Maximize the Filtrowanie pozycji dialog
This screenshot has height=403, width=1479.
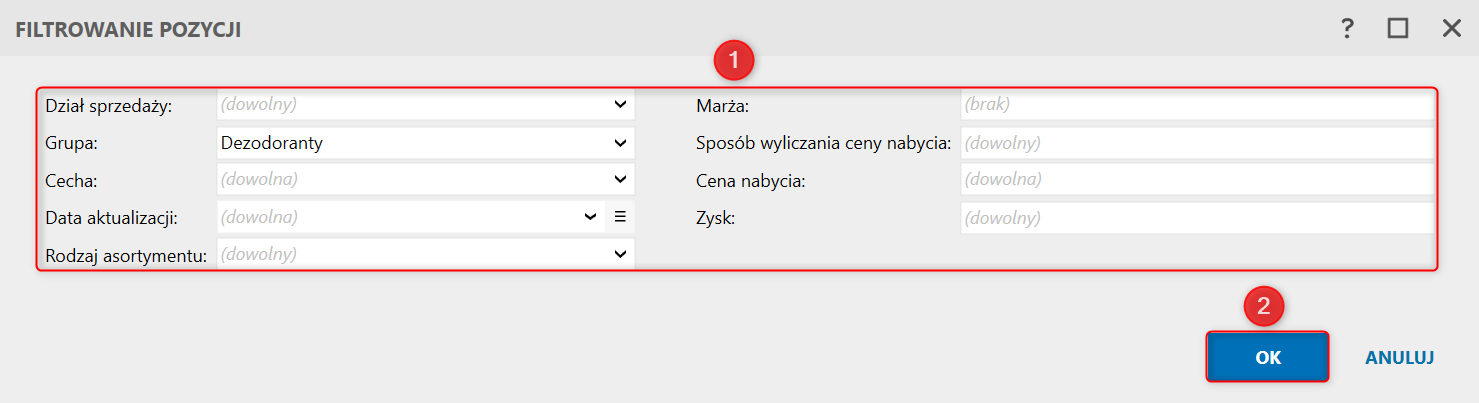click(x=1398, y=28)
